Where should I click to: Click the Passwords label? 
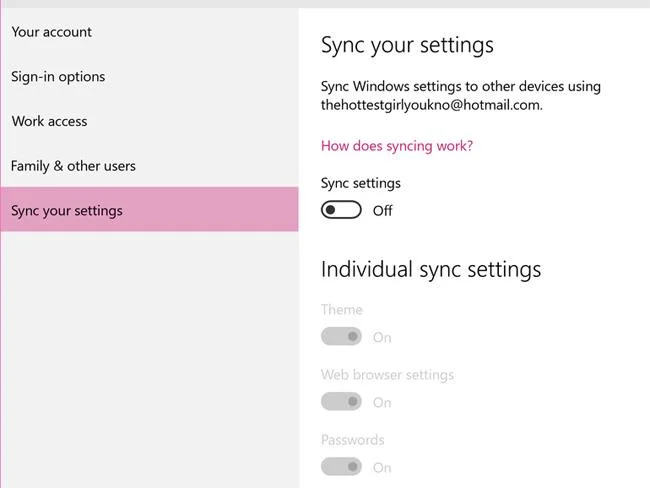tap(352, 440)
